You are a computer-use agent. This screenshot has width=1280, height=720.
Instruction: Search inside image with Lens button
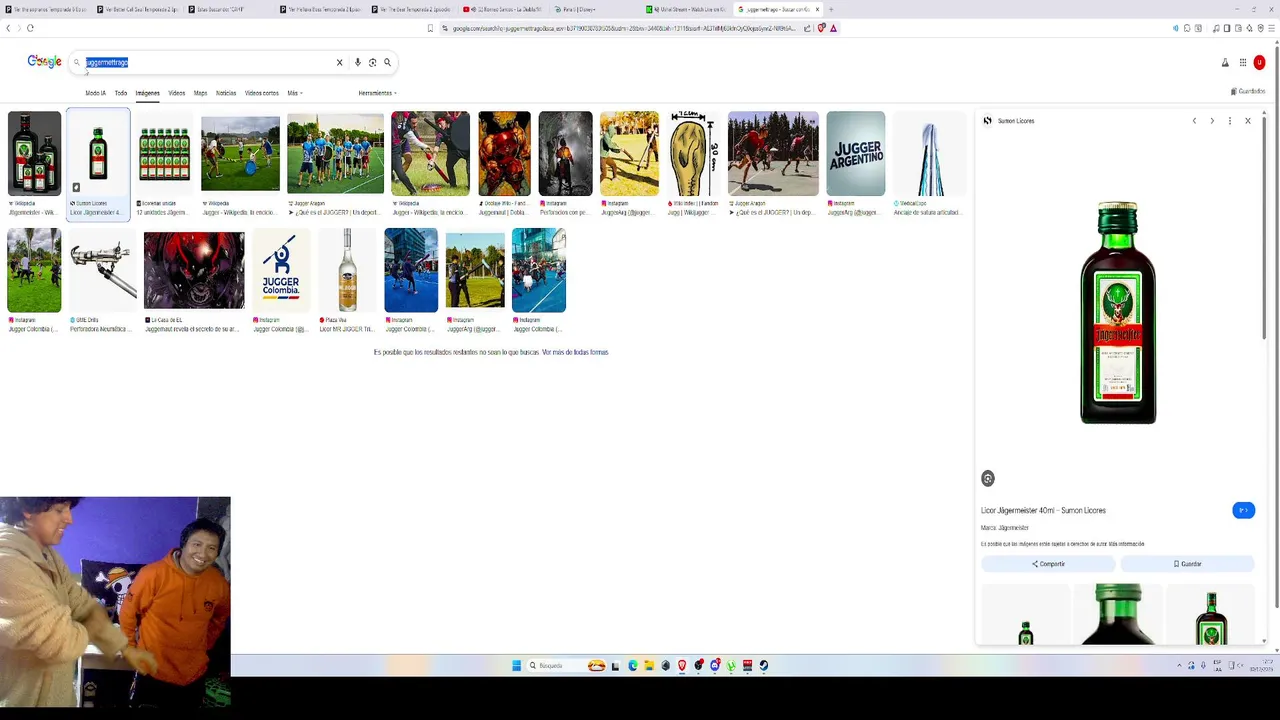click(988, 478)
